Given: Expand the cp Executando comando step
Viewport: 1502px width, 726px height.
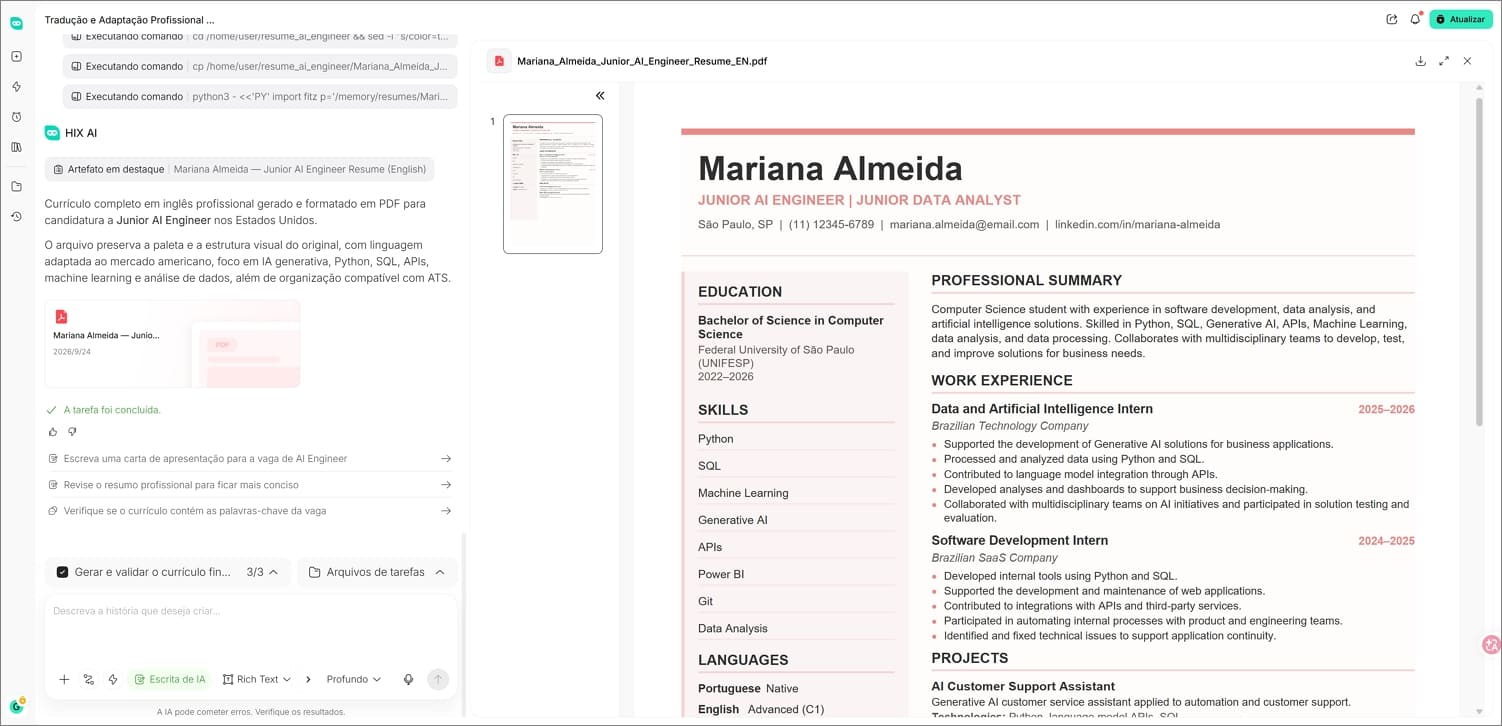Looking at the screenshot, I should [x=260, y=66].
